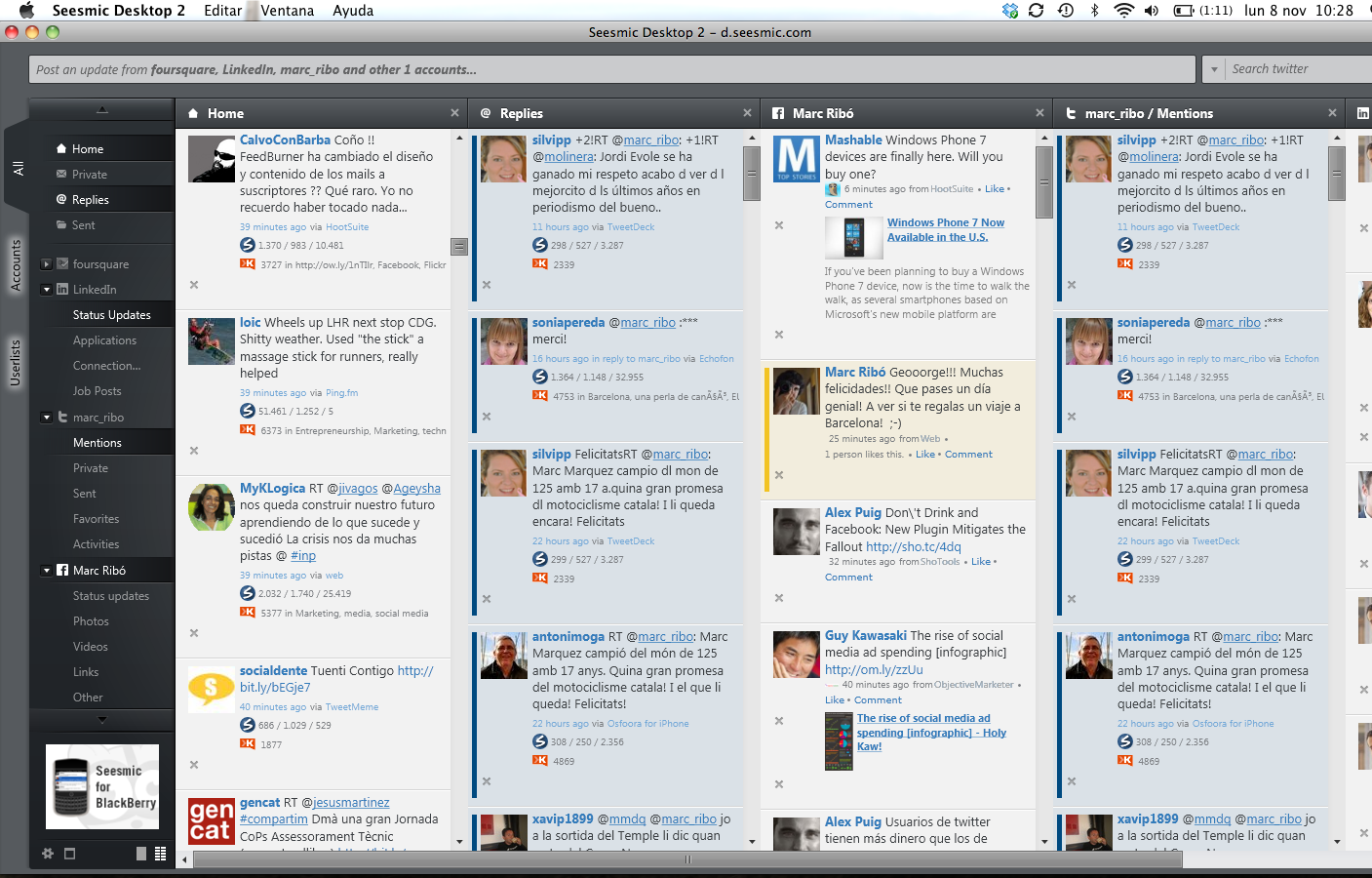
Task: Open dropdown arrow next to Search twitter
Action: pyautogui.click(x=1214, y=69)
